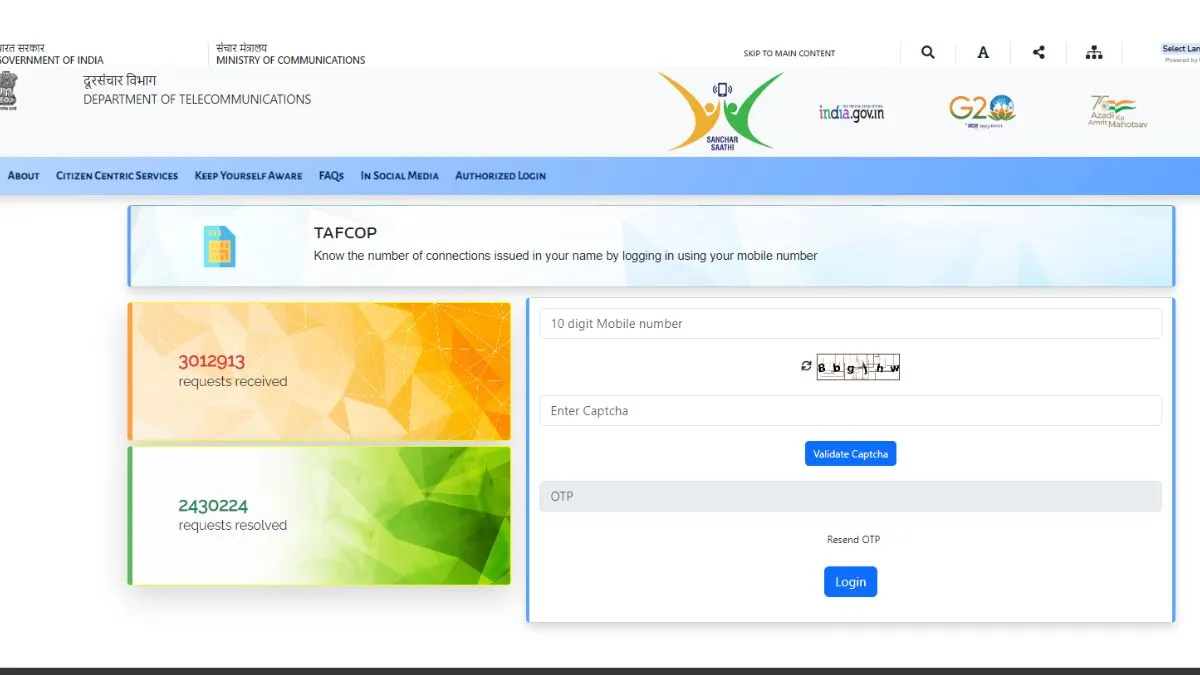Focus the 10 digit Mobile number field
This screenshot has height=675, width=1200.
(850, 324)
